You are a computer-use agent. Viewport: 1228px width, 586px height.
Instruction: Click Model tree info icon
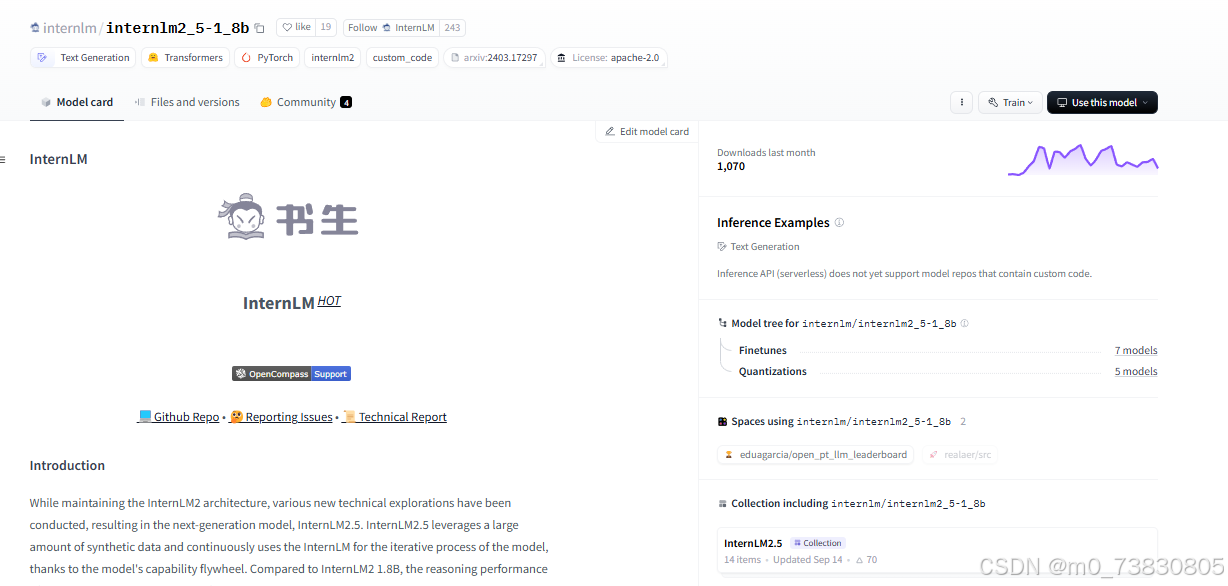pyautogui.click(x=964, y=324)
